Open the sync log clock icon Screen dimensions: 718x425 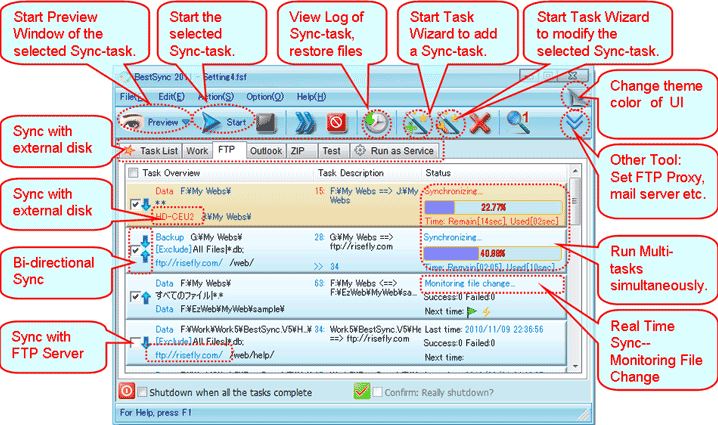click(x=375, y=122)
